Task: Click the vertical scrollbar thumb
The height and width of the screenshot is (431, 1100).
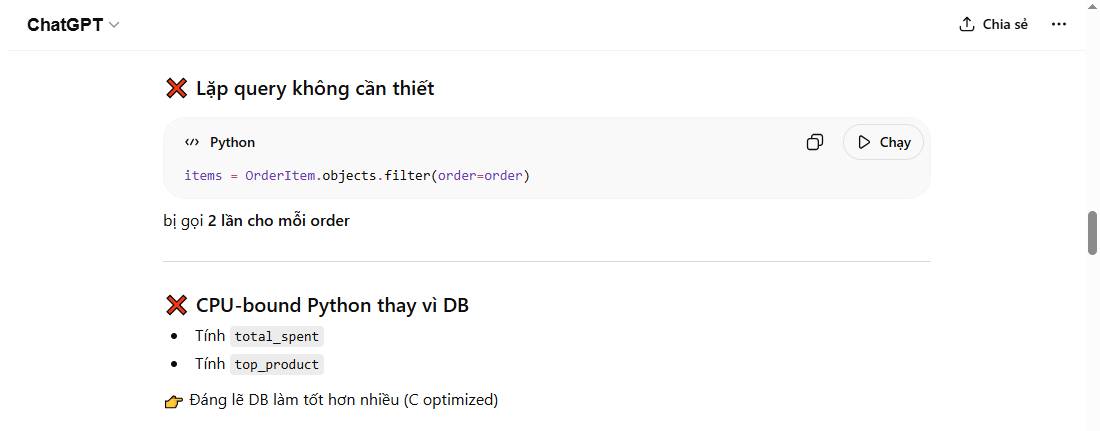Action: click(x=1092, y=233)
